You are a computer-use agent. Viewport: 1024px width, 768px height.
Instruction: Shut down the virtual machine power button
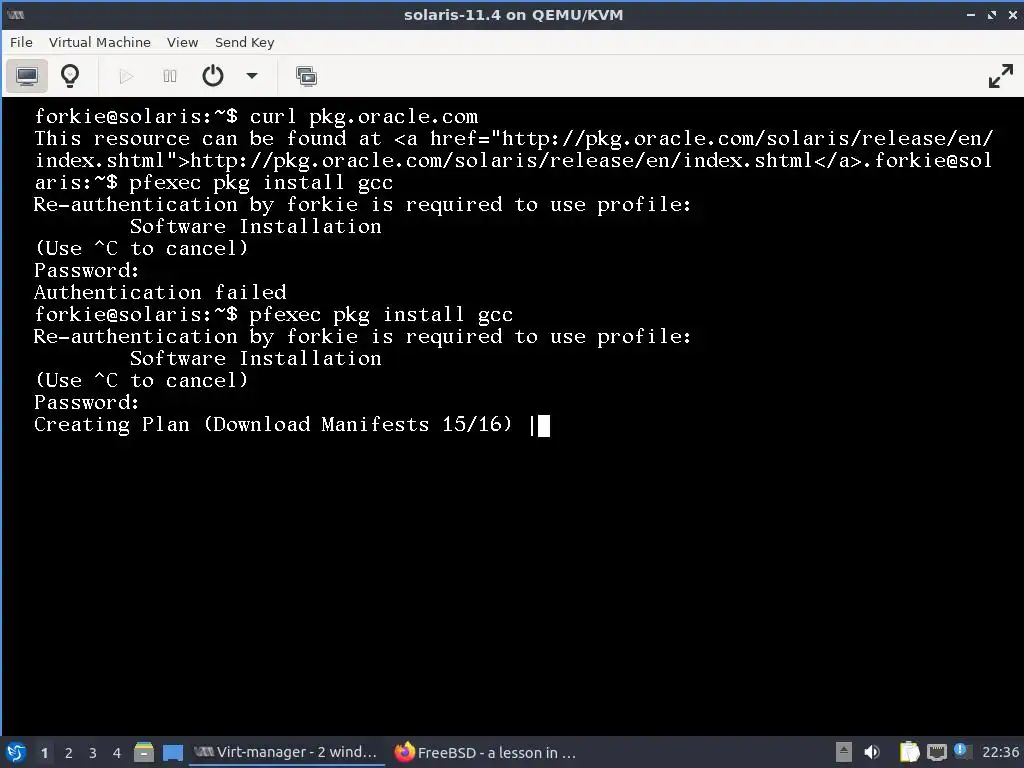click(x=213, y=76)
